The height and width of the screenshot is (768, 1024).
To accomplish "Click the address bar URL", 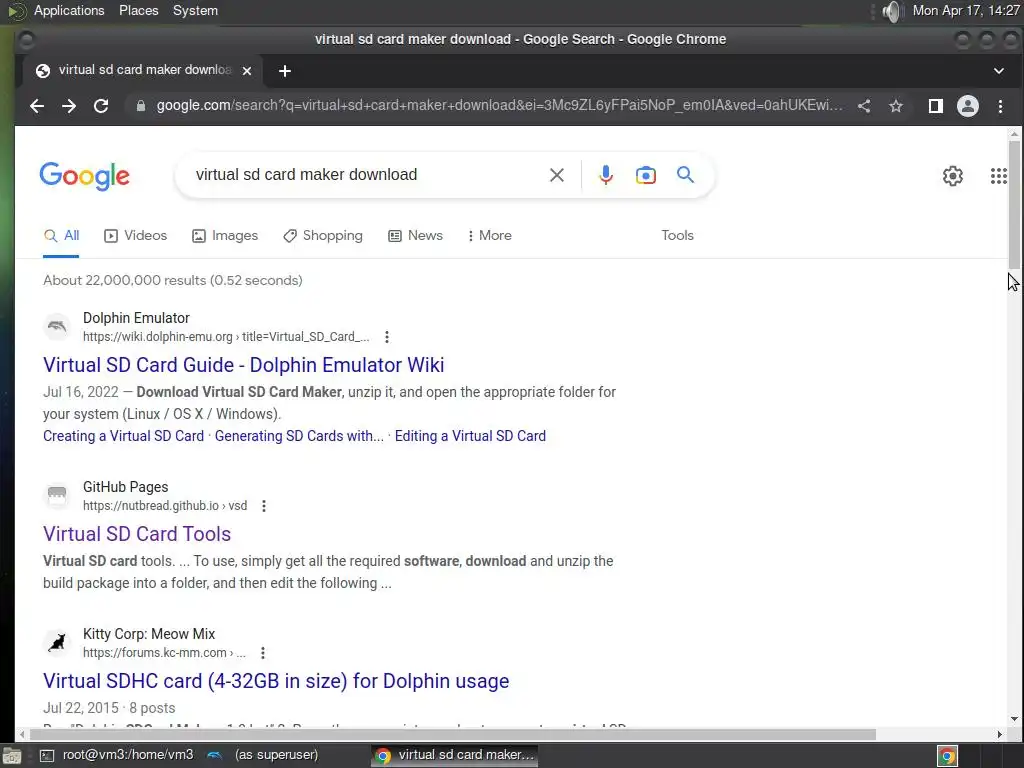I will (x=500, y=106).
